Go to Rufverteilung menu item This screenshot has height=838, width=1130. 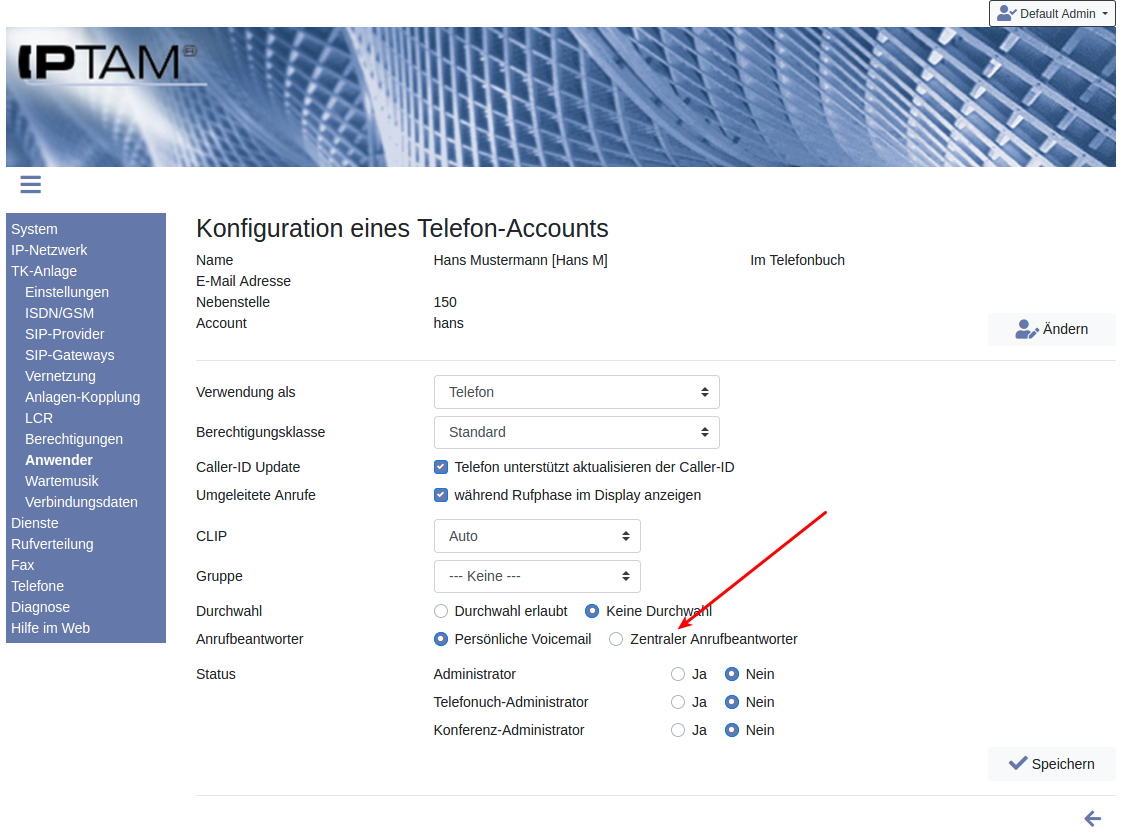click(52, 544)
